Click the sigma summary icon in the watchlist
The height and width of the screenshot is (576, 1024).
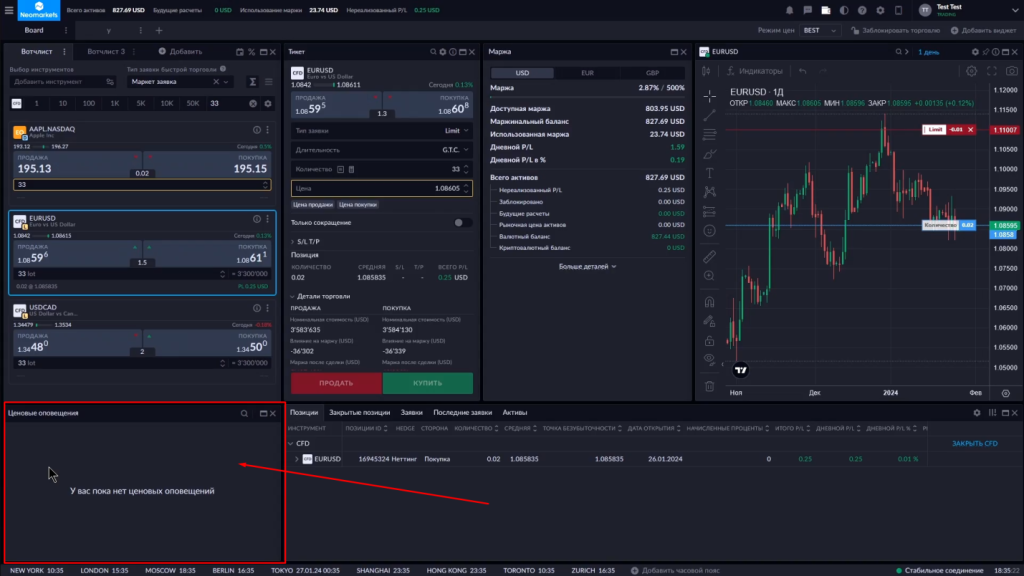pyautogui.click(x=253, y=82)
